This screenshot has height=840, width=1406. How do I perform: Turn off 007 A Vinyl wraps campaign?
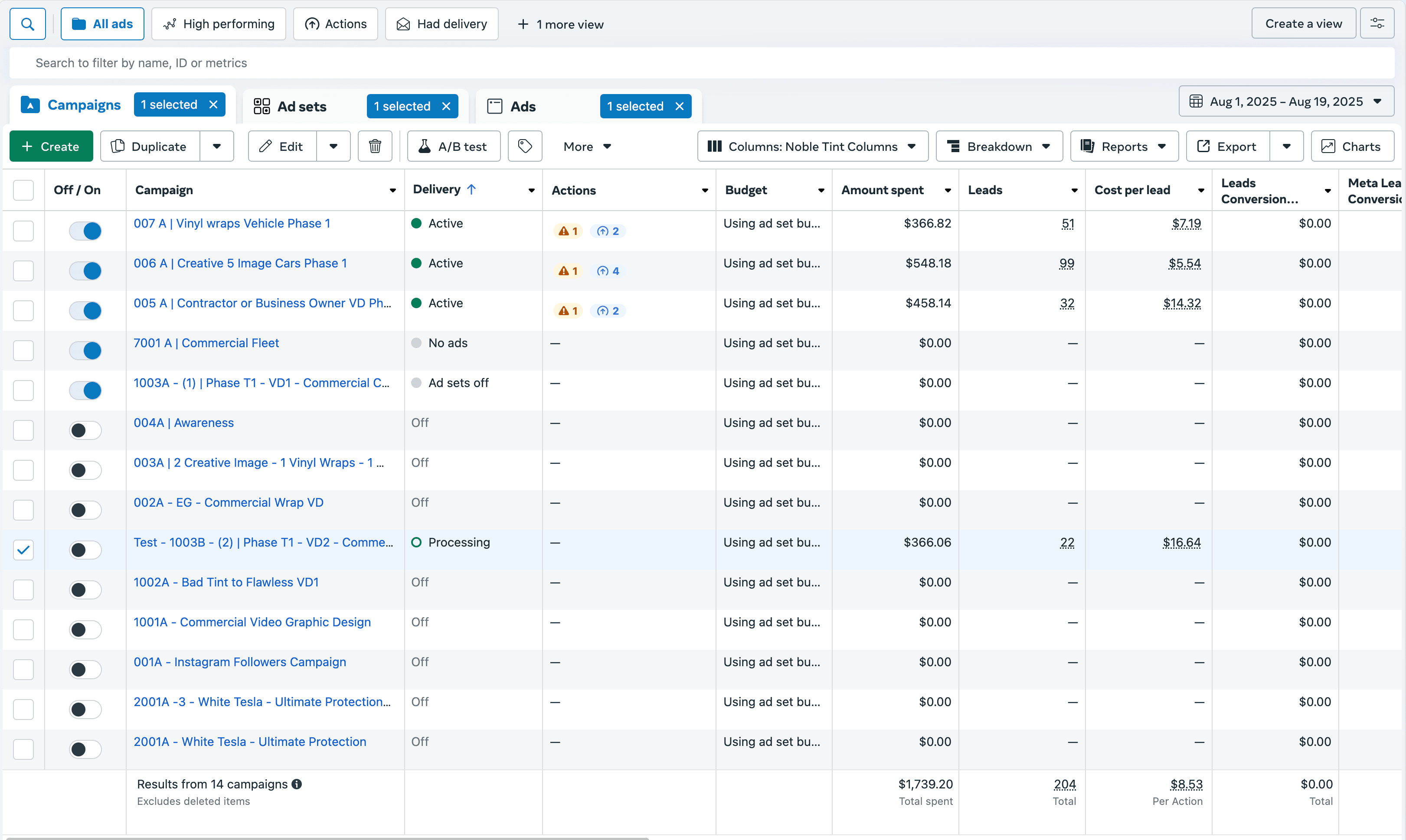pyautogui.click(x=85, y=231)
